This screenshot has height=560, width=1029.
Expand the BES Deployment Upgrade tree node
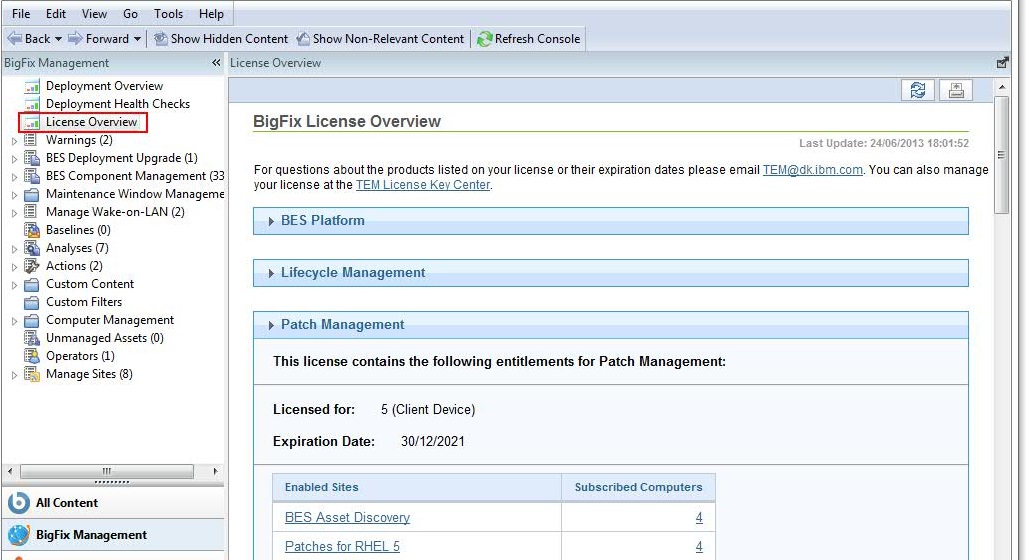[x=14, y=159]
